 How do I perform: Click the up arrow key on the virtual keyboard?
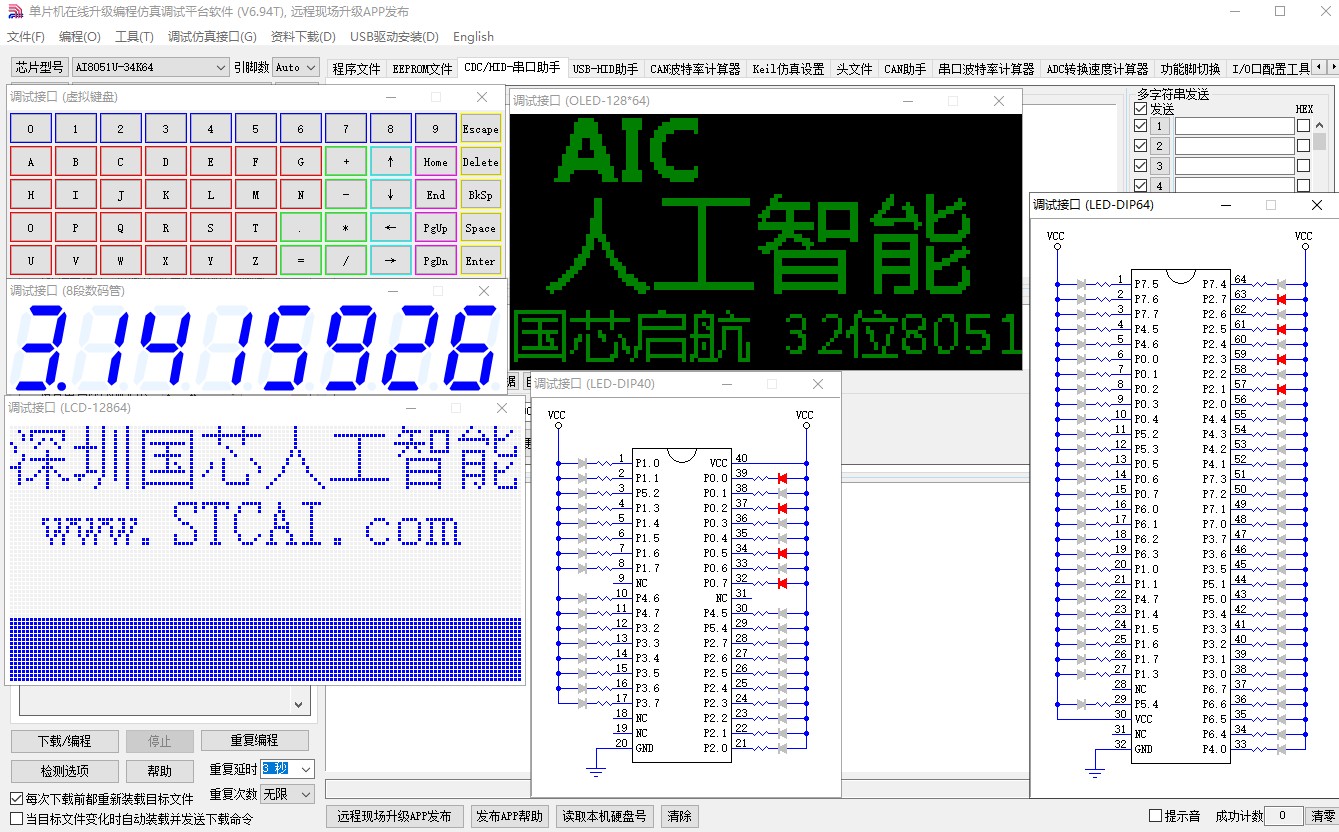390,162
